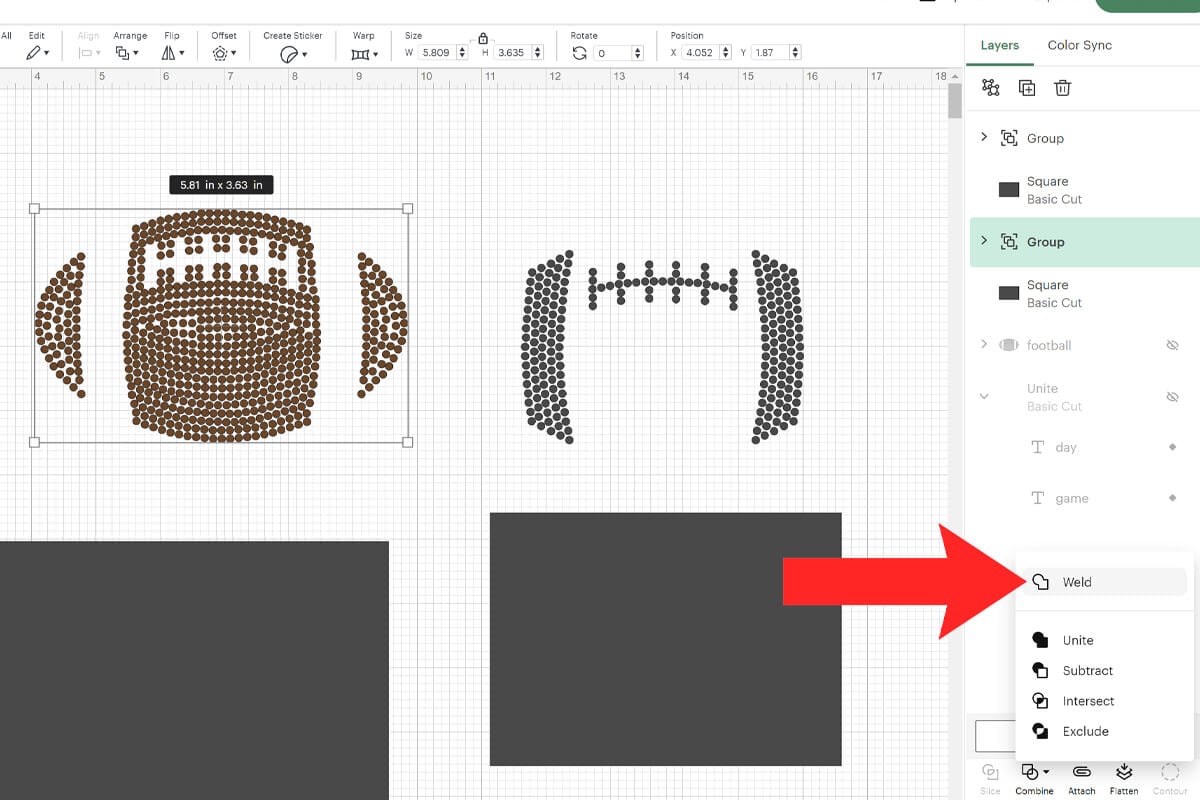Screen dimensions: 1200x800
Task: Choose Weld from the combine menu
Action: [1078, 581]
